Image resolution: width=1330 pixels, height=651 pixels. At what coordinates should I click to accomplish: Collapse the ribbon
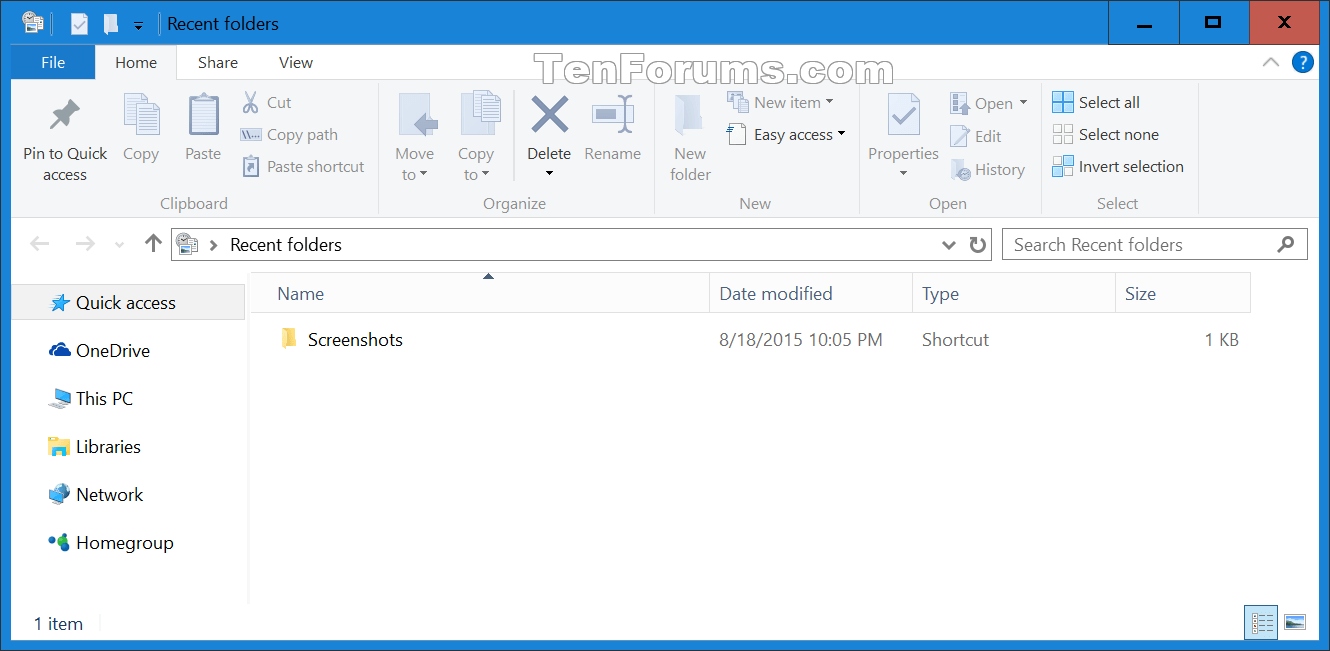[x=1270, y=62]
